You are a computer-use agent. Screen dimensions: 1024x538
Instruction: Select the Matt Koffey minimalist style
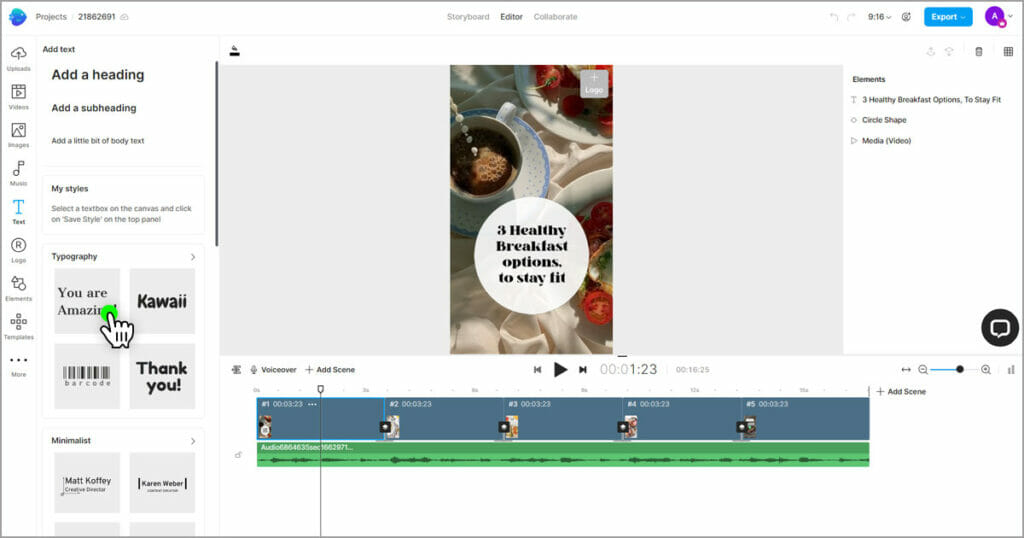click(87, 483)
